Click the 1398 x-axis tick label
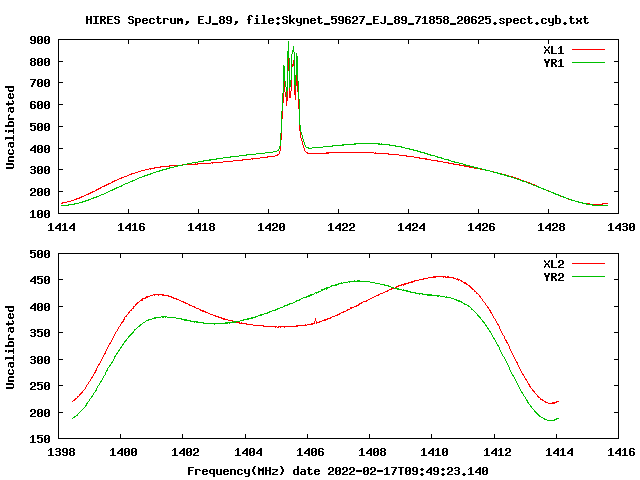This screenshot has width=640, height=480. (x=61, y=452)
